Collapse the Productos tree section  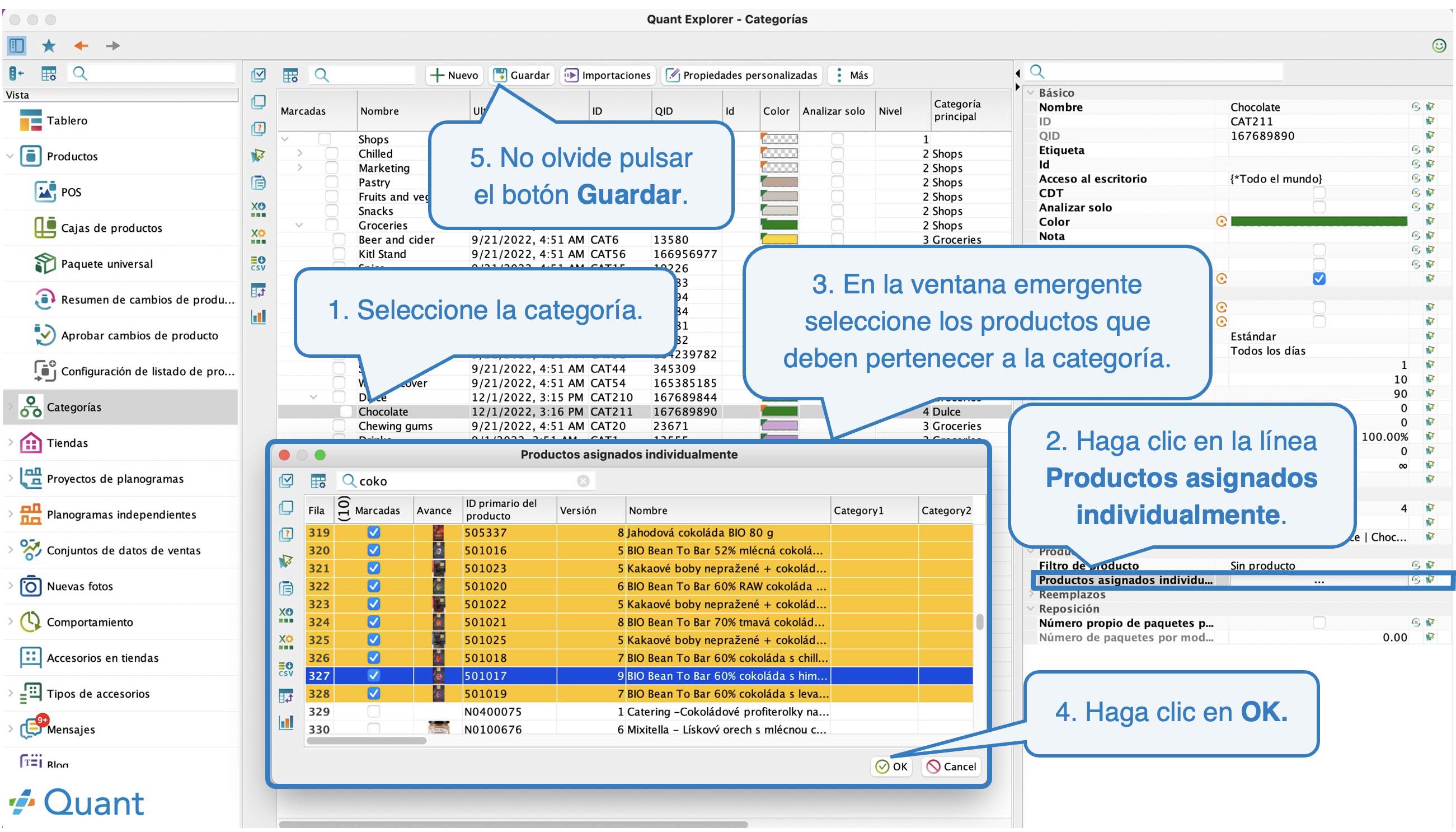10,156
